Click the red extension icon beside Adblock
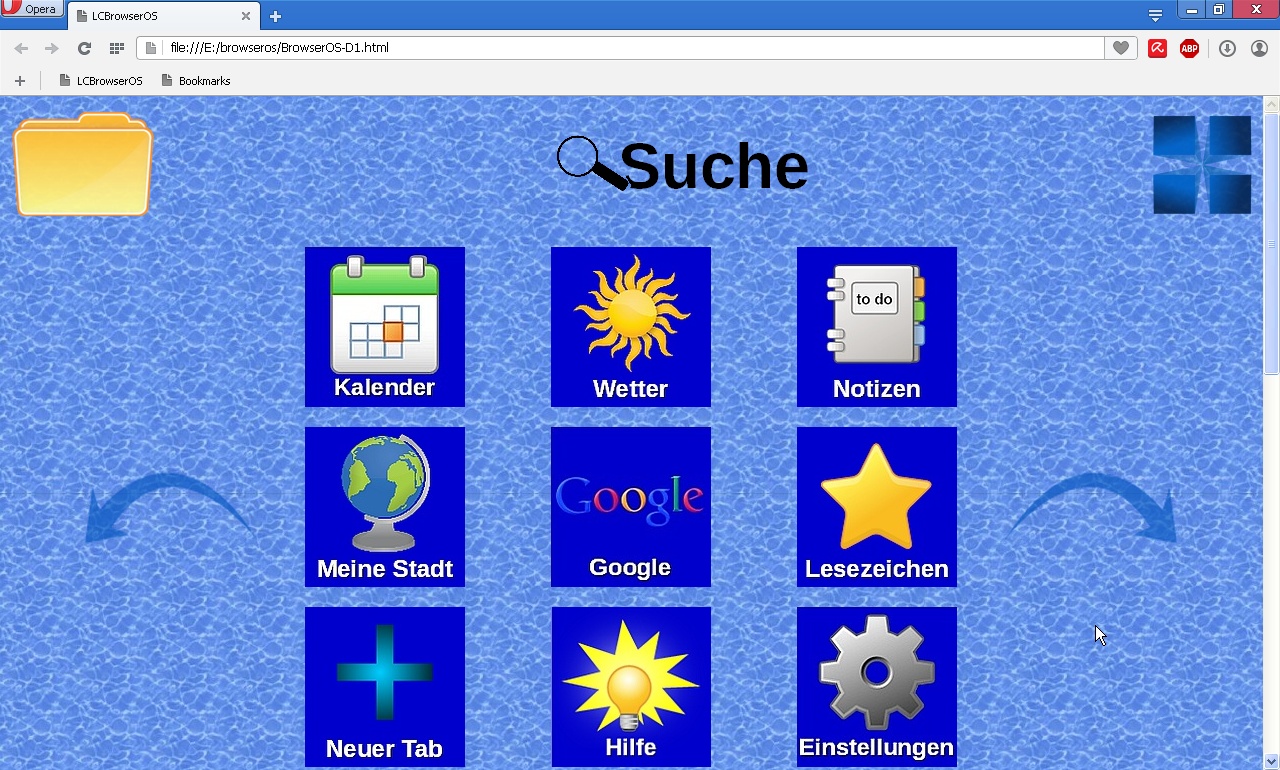 (x=1157, y=48)
